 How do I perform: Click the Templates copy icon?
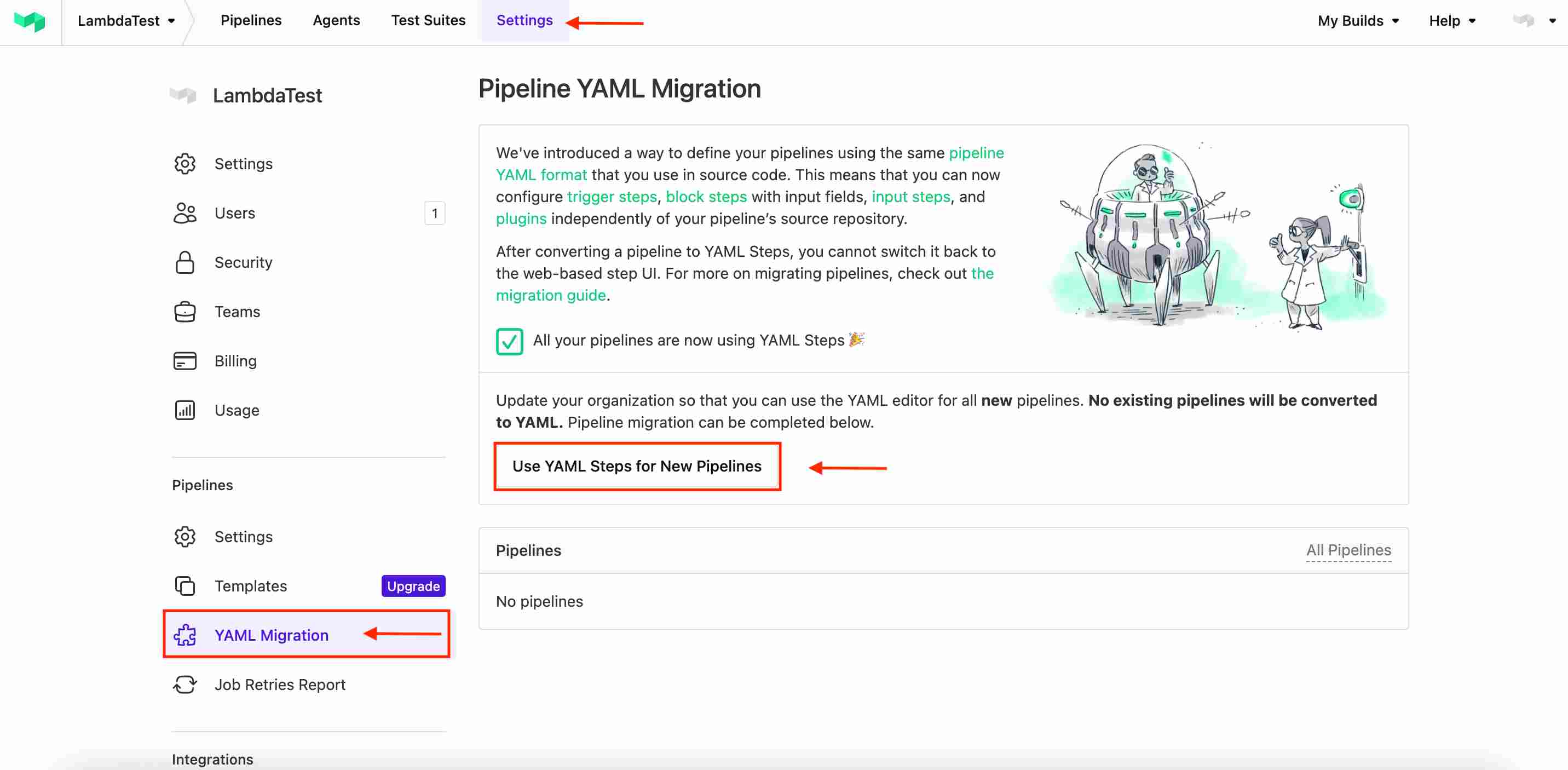tap(185, 585)
